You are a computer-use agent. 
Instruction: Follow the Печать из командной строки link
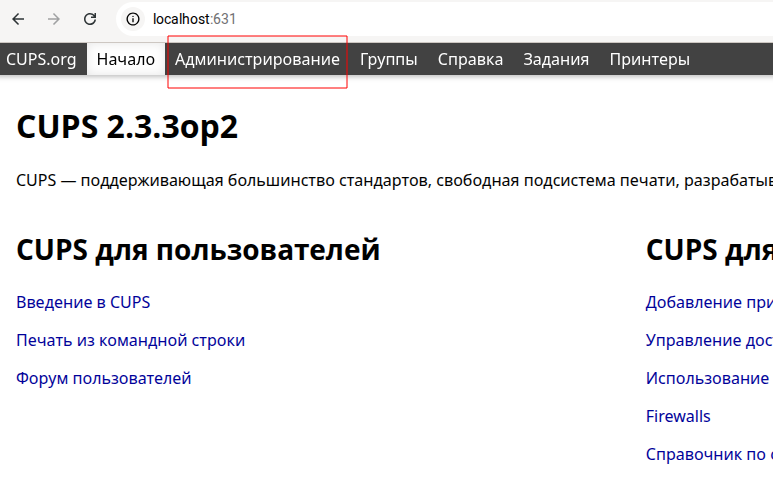130,340
